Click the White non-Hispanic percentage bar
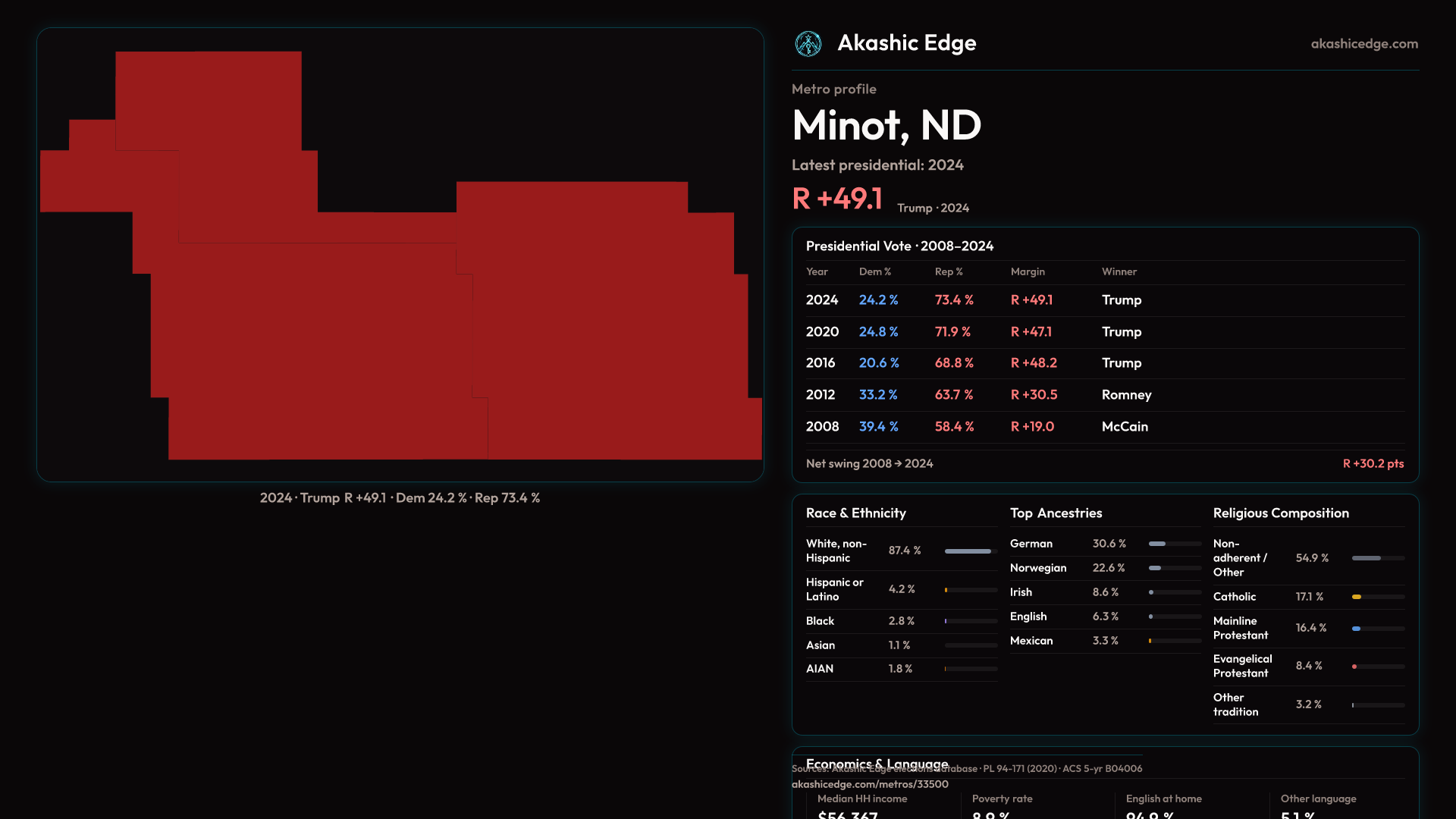The width and height of the screenshot is (1456, 819). pyautogui.click(x=970, y=551)
